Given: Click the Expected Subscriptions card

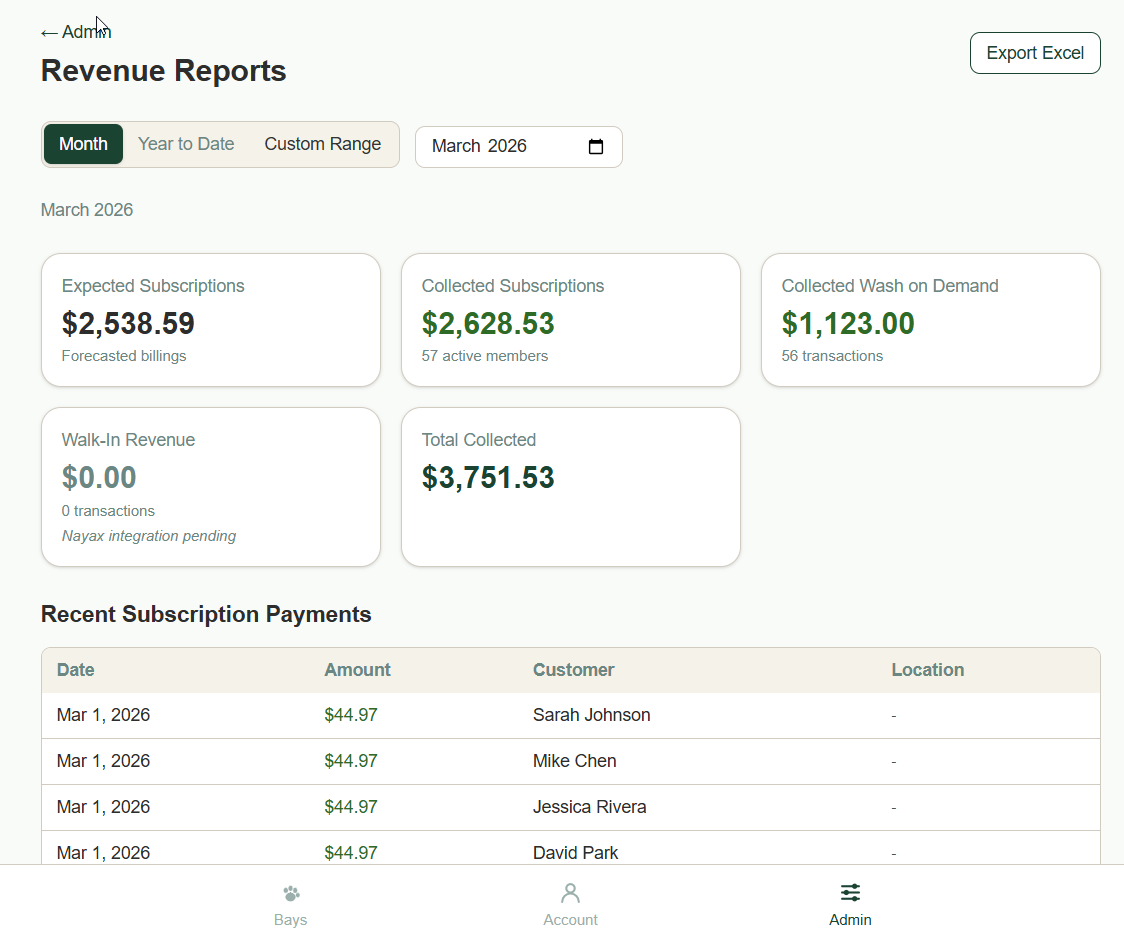Looking at the screenshot, I should pos(210,320).
